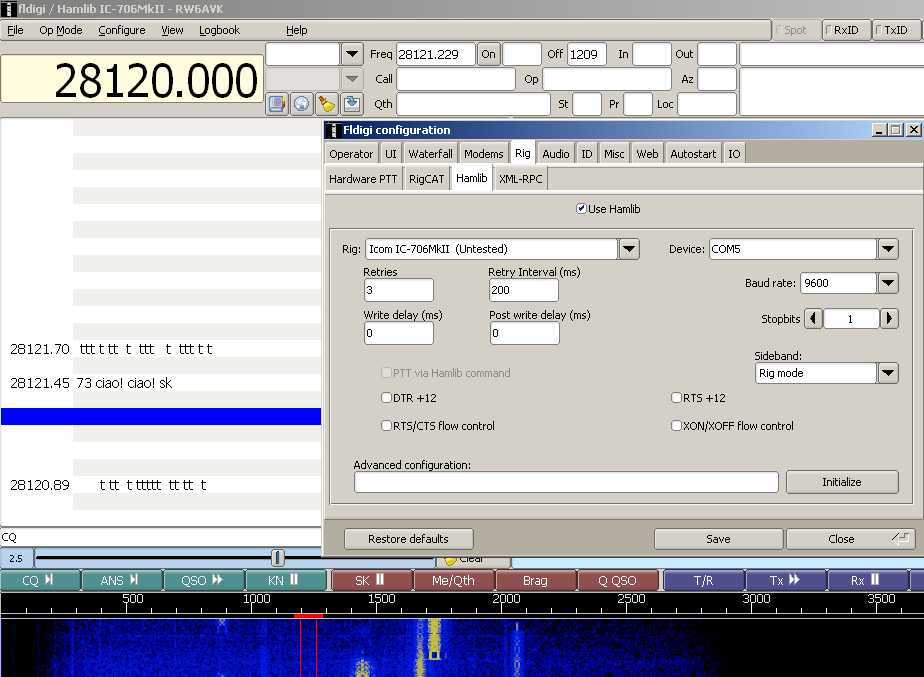Click the Initialize button
This screenshot has height=677, width=924.
click(841, 482)
